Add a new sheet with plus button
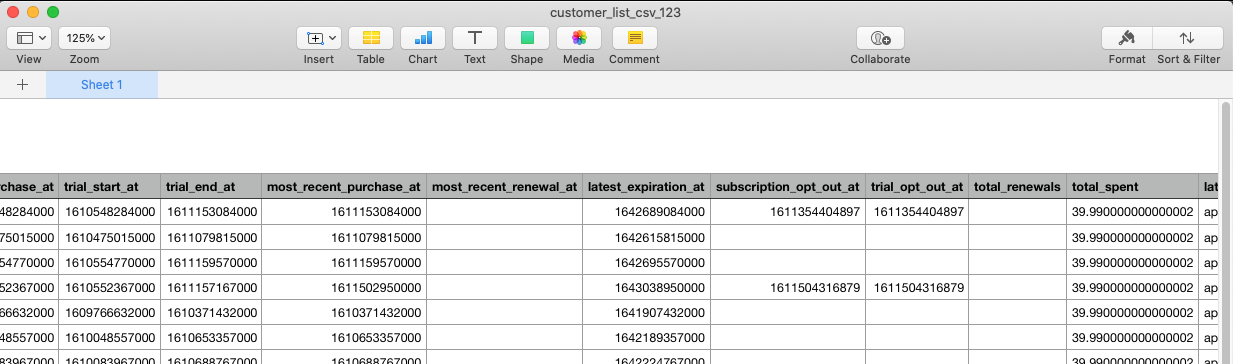1233x364 pixels. tap(22, 85)
